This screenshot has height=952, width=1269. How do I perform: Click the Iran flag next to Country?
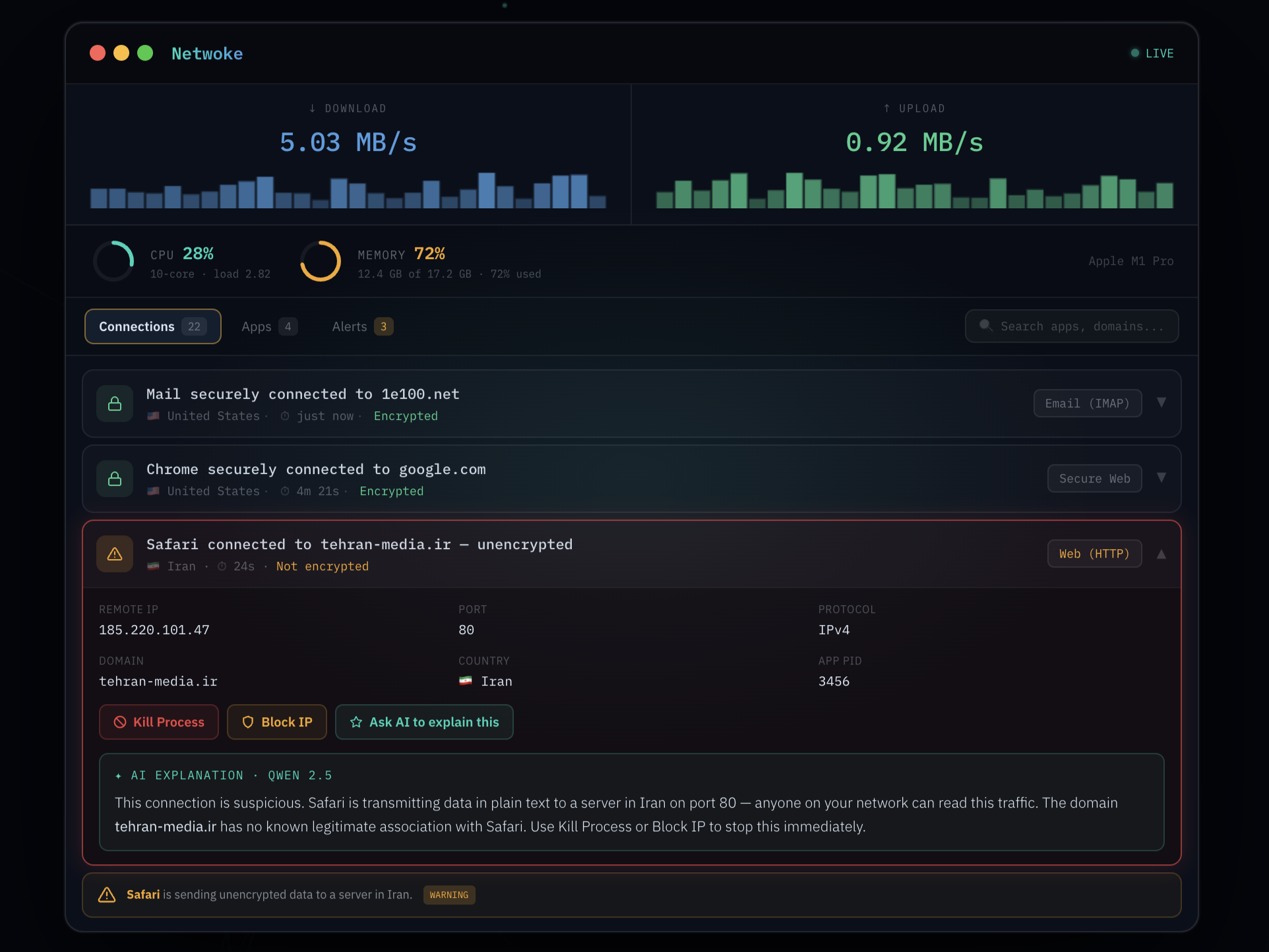point(466,681)
